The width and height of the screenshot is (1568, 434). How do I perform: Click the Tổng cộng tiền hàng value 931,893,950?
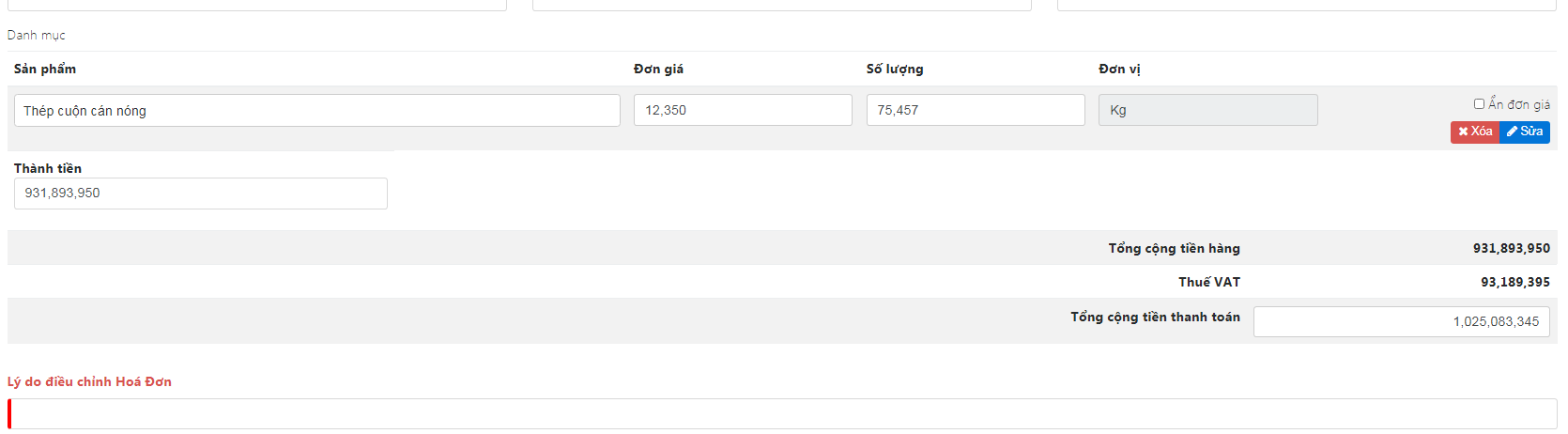point(1511,248)
